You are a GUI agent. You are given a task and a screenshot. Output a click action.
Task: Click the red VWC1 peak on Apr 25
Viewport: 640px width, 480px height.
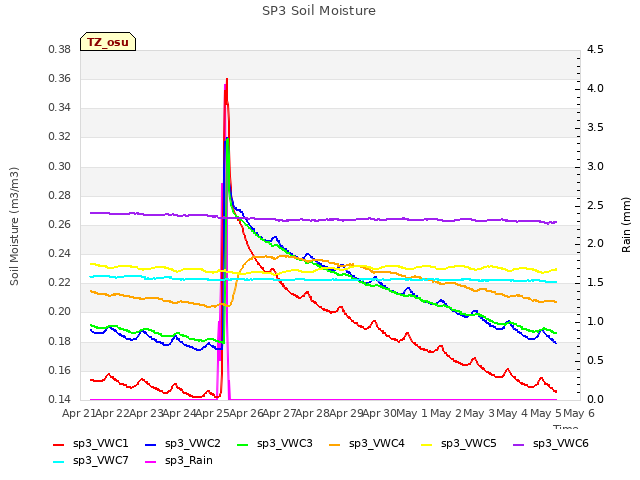pos(227,79)
